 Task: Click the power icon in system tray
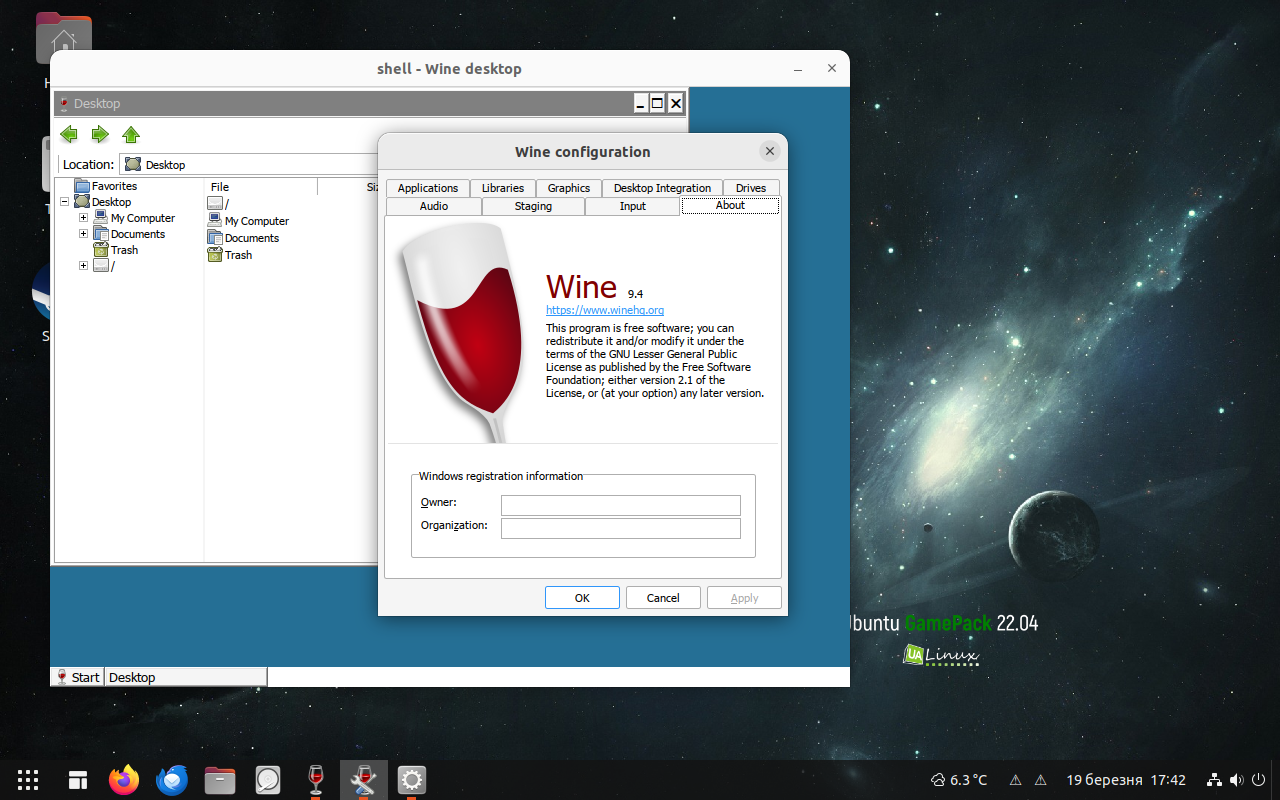pyautogui.click(x=1259, y=780)
